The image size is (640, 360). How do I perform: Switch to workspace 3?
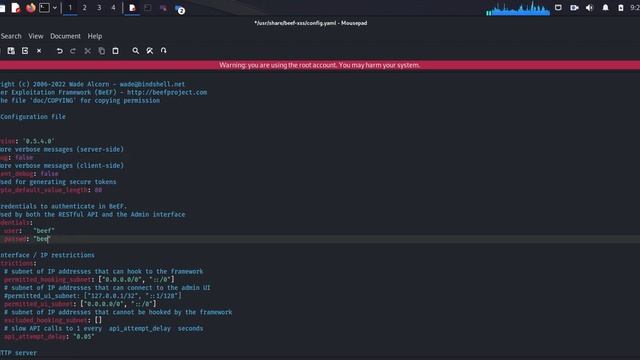99,8
